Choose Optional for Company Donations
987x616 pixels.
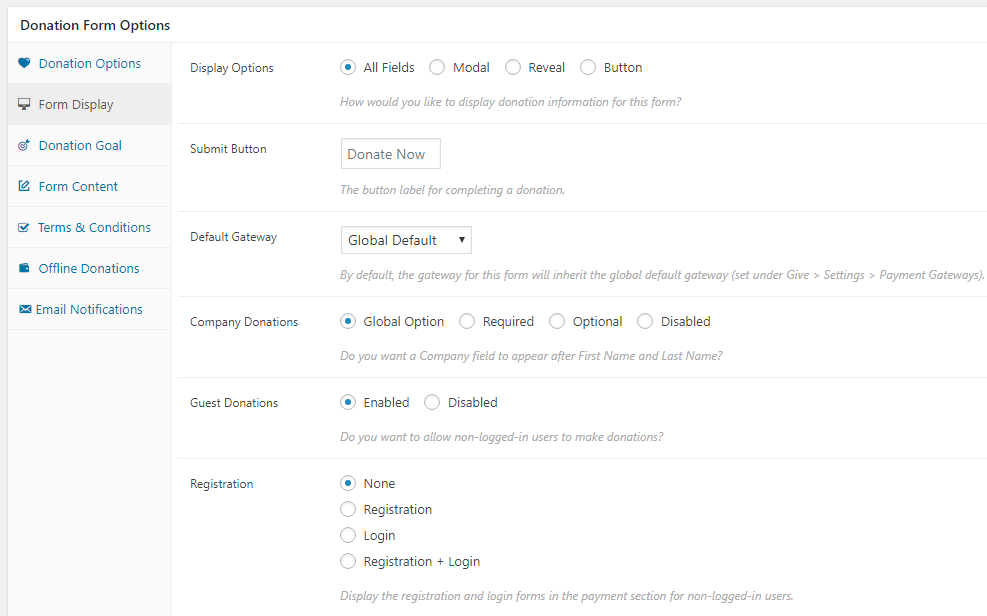coord(556,321)
